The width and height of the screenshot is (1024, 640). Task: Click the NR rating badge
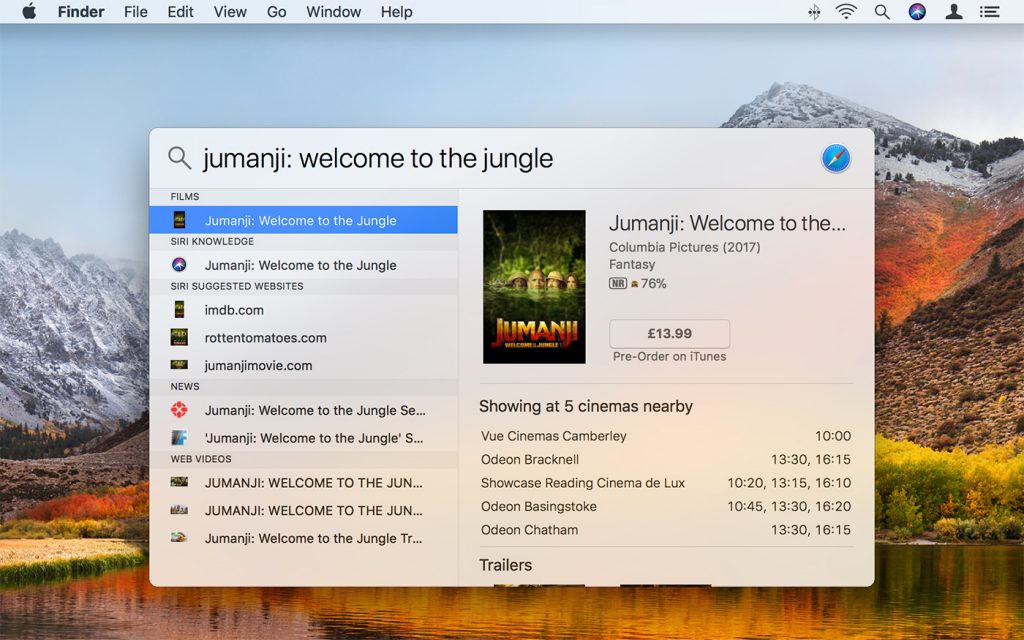(618, 283)
